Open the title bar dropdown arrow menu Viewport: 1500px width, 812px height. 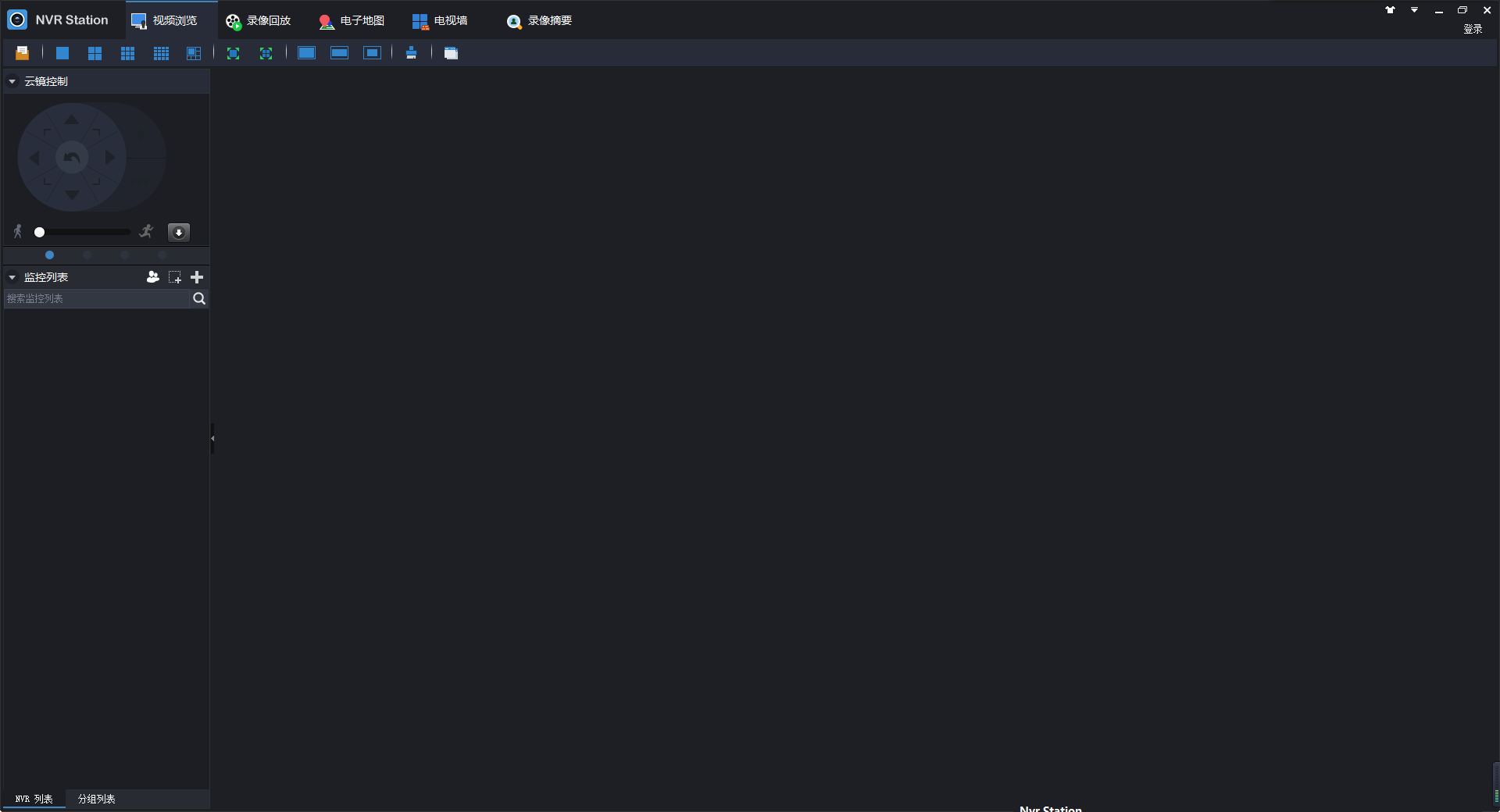1414,10
